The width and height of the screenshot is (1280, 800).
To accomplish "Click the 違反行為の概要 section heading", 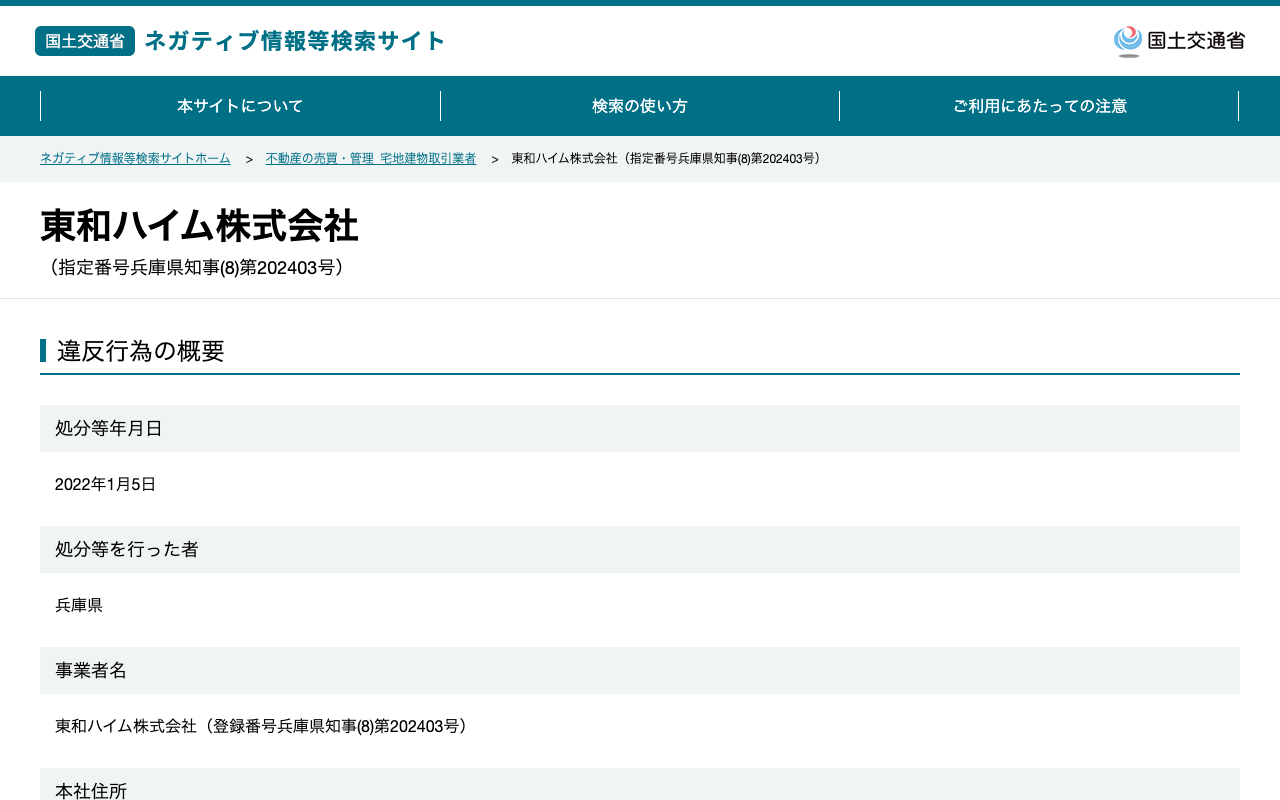I will 141,351.
